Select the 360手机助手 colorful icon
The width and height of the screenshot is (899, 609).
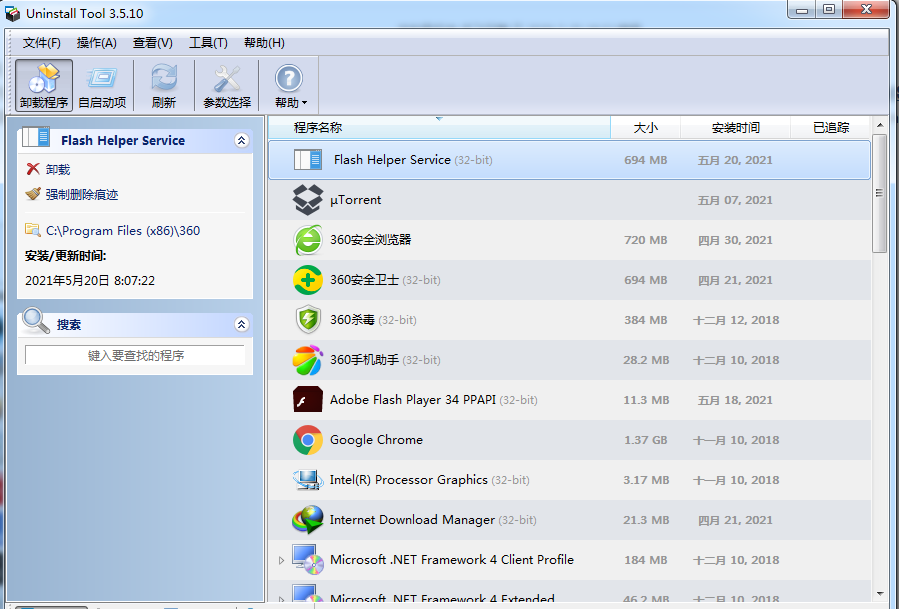click(308, 360)
